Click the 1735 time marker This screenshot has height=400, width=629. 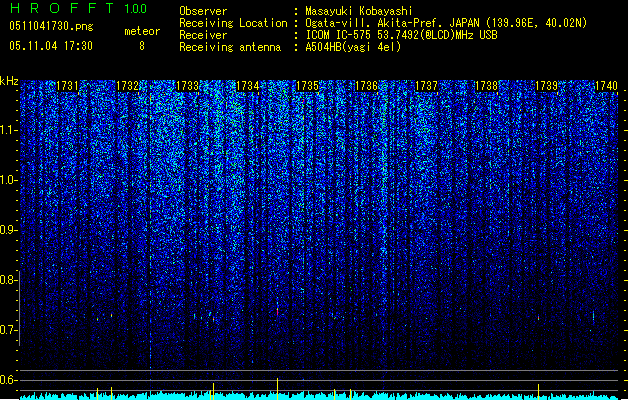307,86
